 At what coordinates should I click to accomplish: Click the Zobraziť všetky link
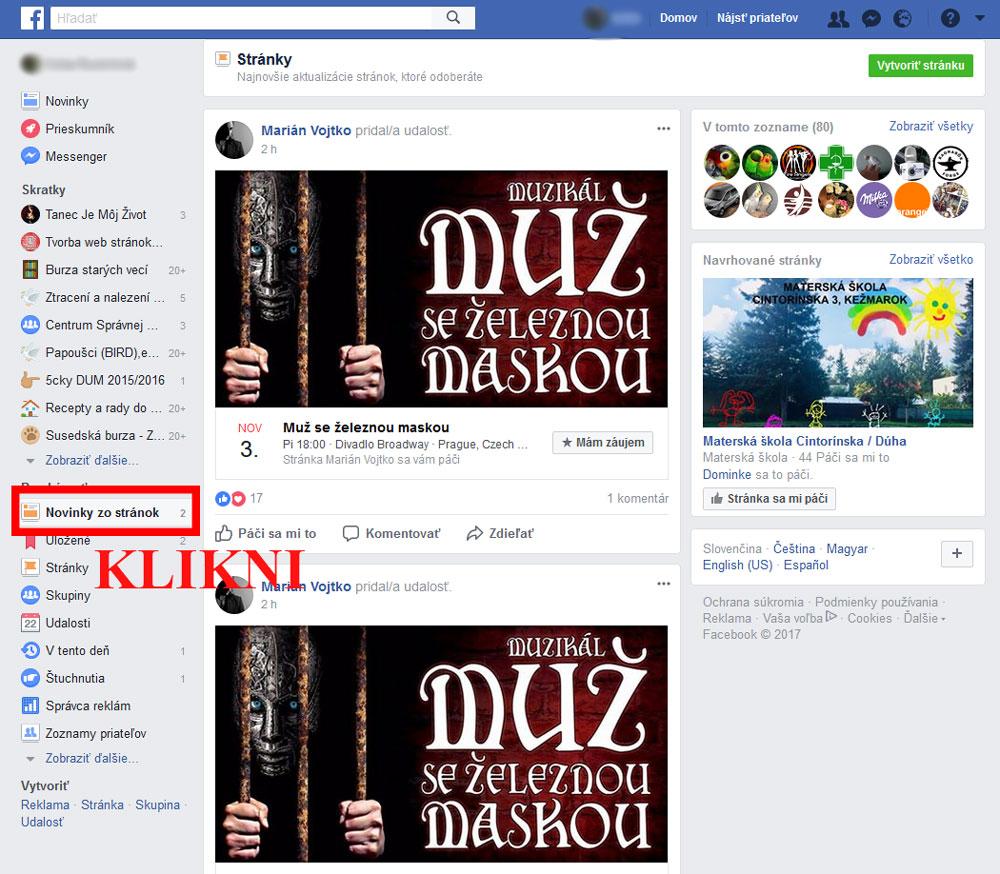click(x=931, y=126)
